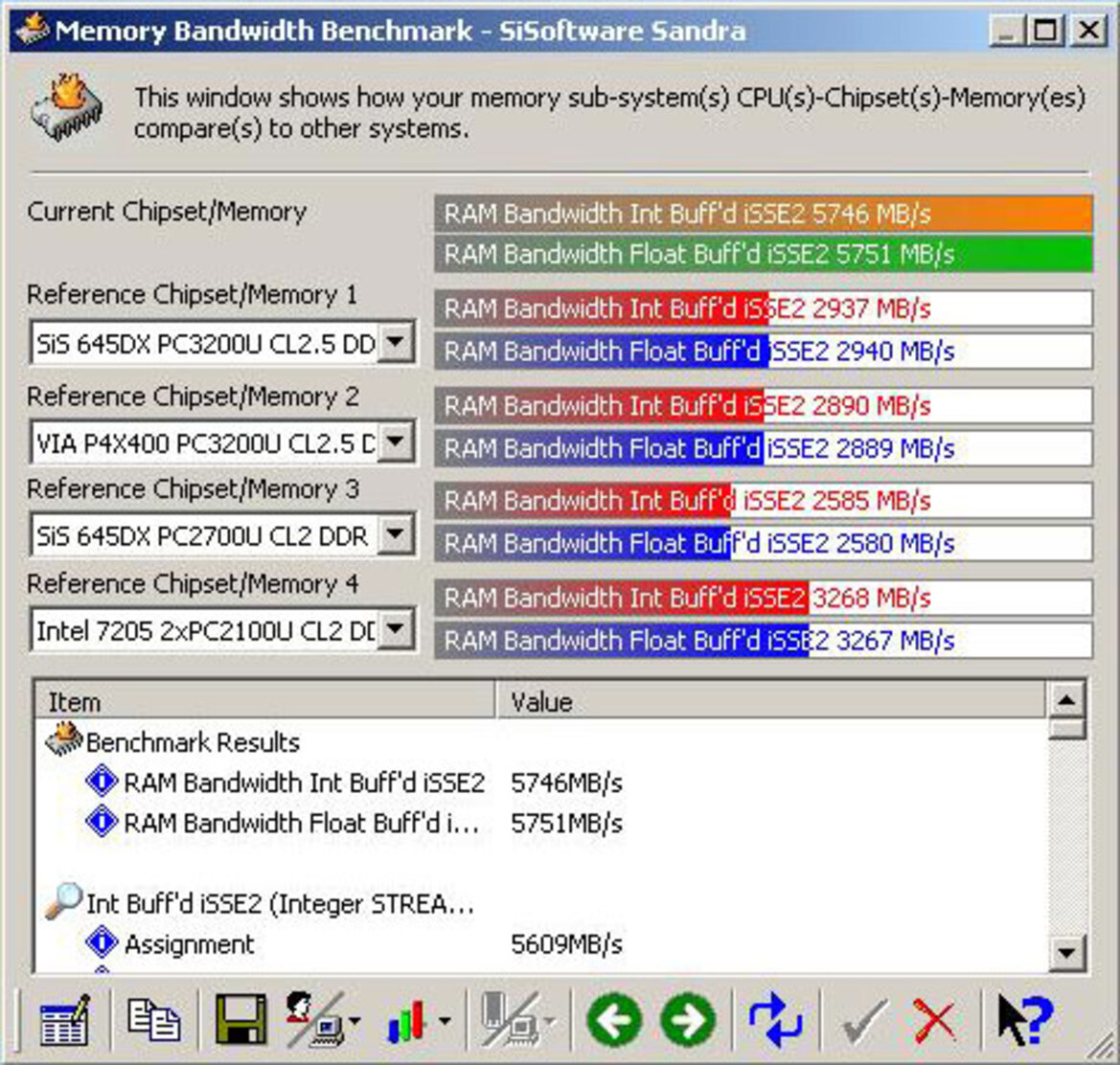
Task: Click the results list scrollbar thumb
Action: pos(1067,730)
